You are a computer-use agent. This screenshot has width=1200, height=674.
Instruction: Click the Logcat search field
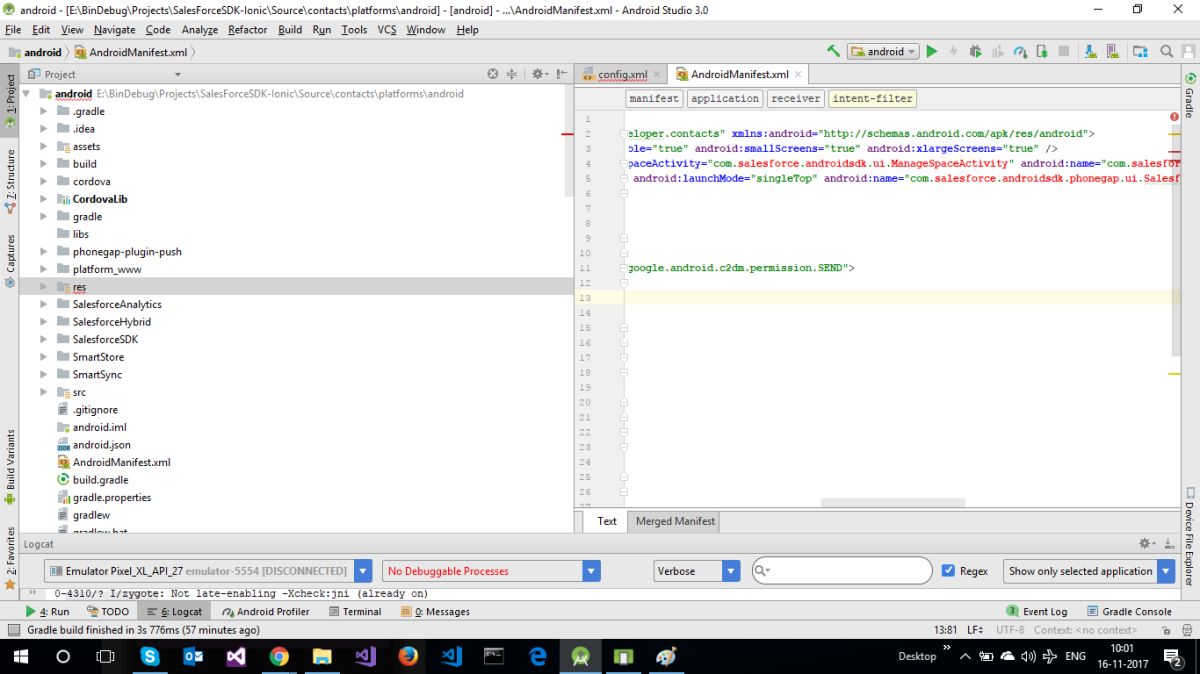pos(842,571)
